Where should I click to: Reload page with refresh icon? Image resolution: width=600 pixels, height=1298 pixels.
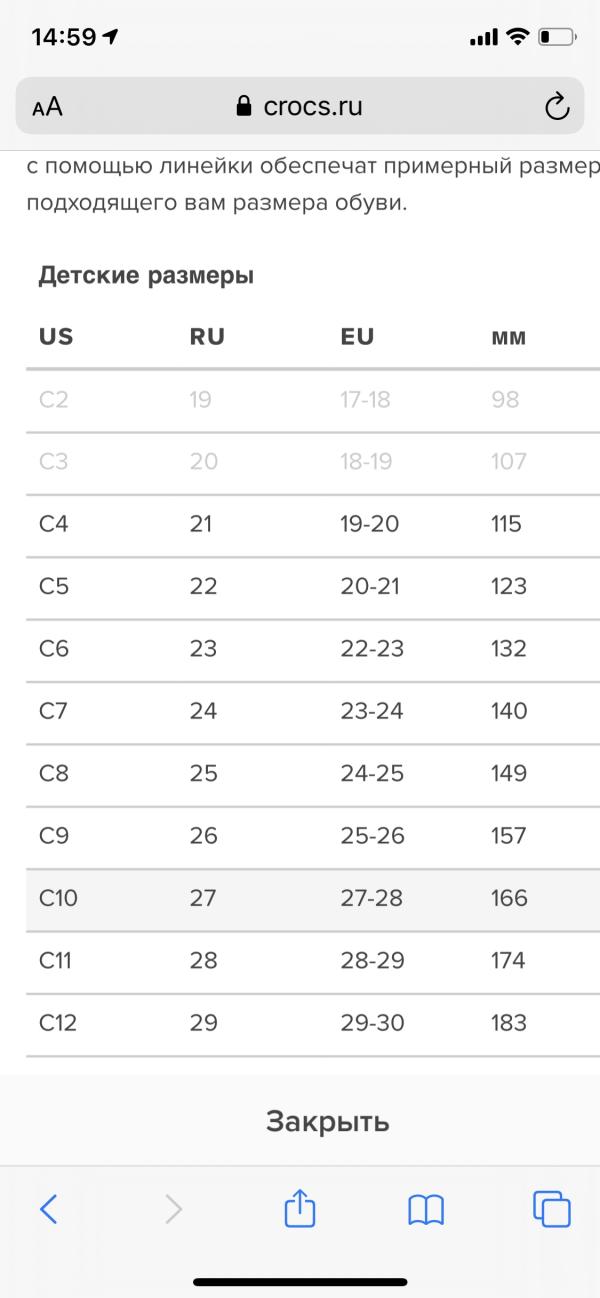click(556, 108)
